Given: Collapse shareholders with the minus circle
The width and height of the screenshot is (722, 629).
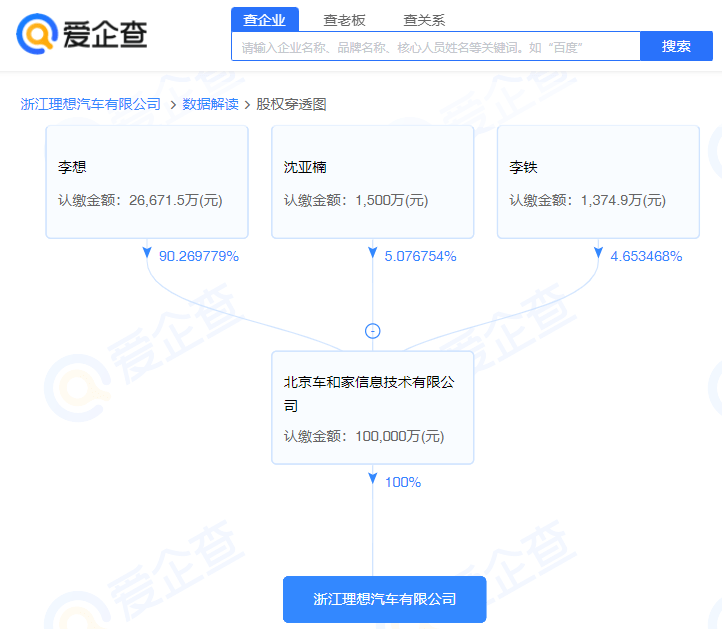Looking at the screenshot, I should click(373, 331).
